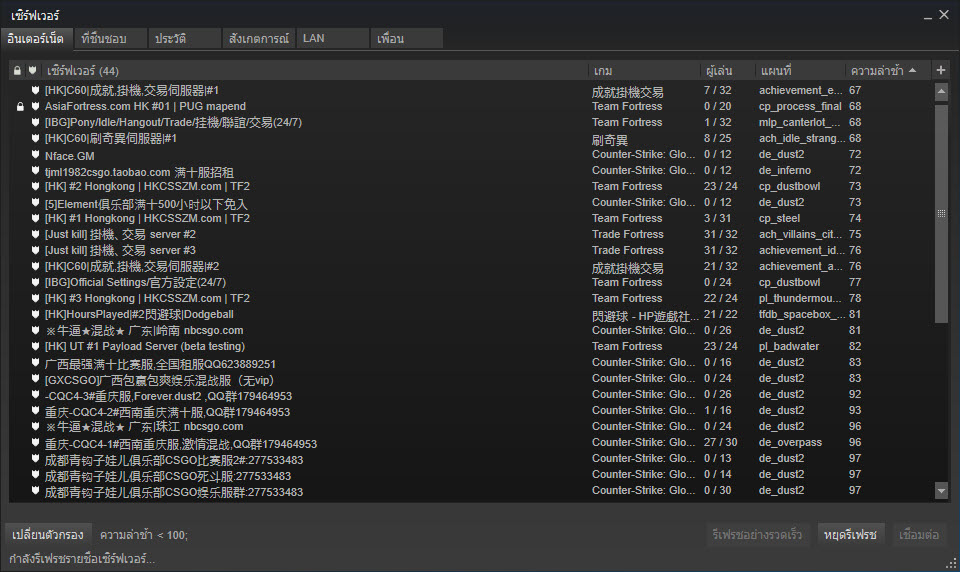Image resolution: width=960 pixels, height=572 pixels.
Task: Select ※牛逼★混战★ 广东|岭南 server
Action: click(470, 330)
